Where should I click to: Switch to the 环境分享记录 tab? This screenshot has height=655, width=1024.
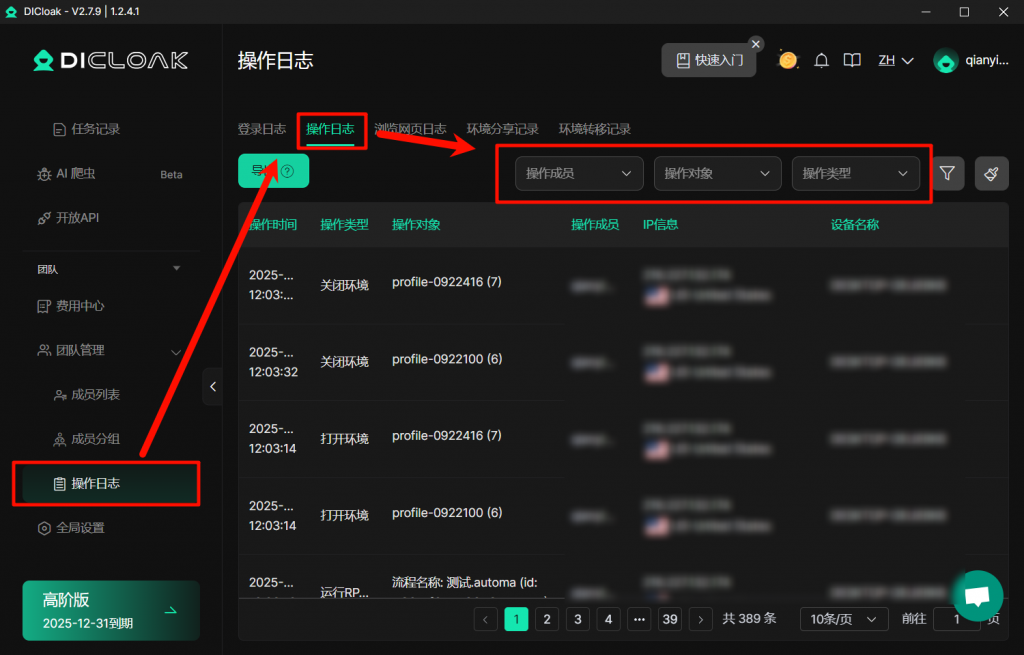pyautogui.click(x=502, y=129)
